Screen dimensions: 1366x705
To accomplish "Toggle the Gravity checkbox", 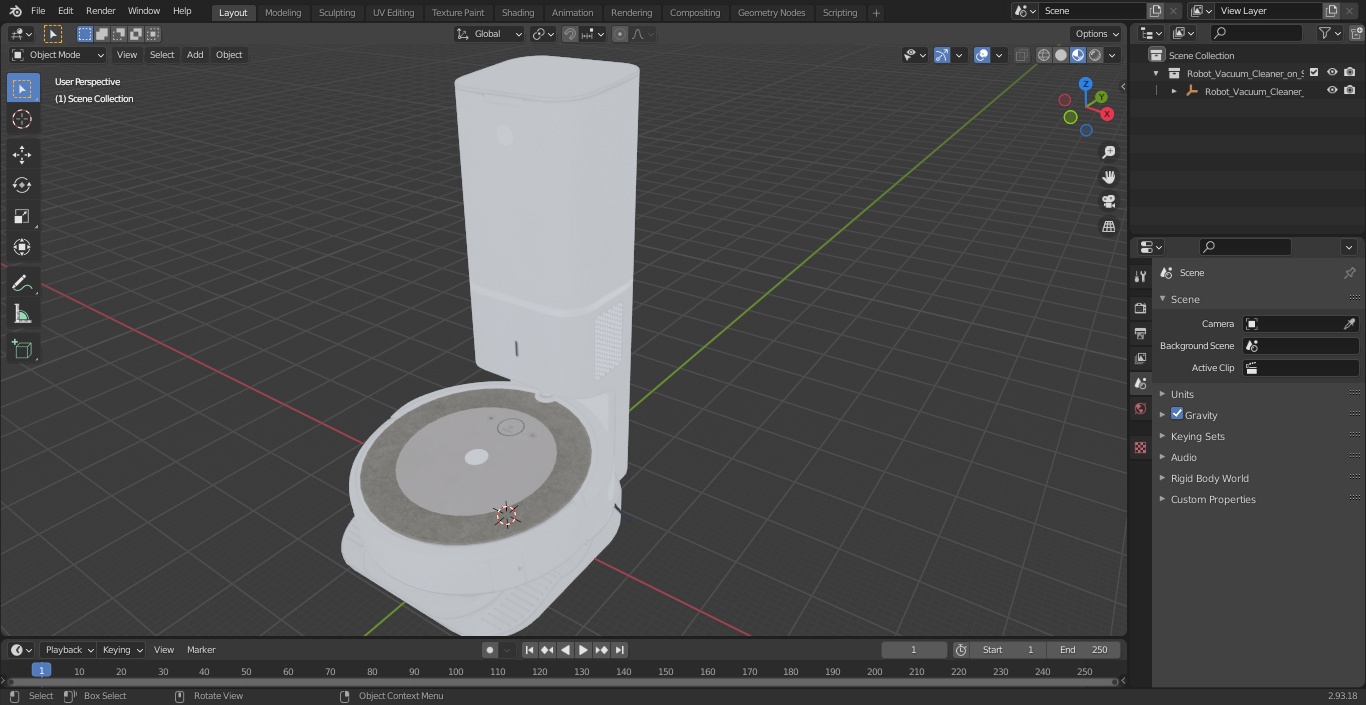I will coord(1177,414).
